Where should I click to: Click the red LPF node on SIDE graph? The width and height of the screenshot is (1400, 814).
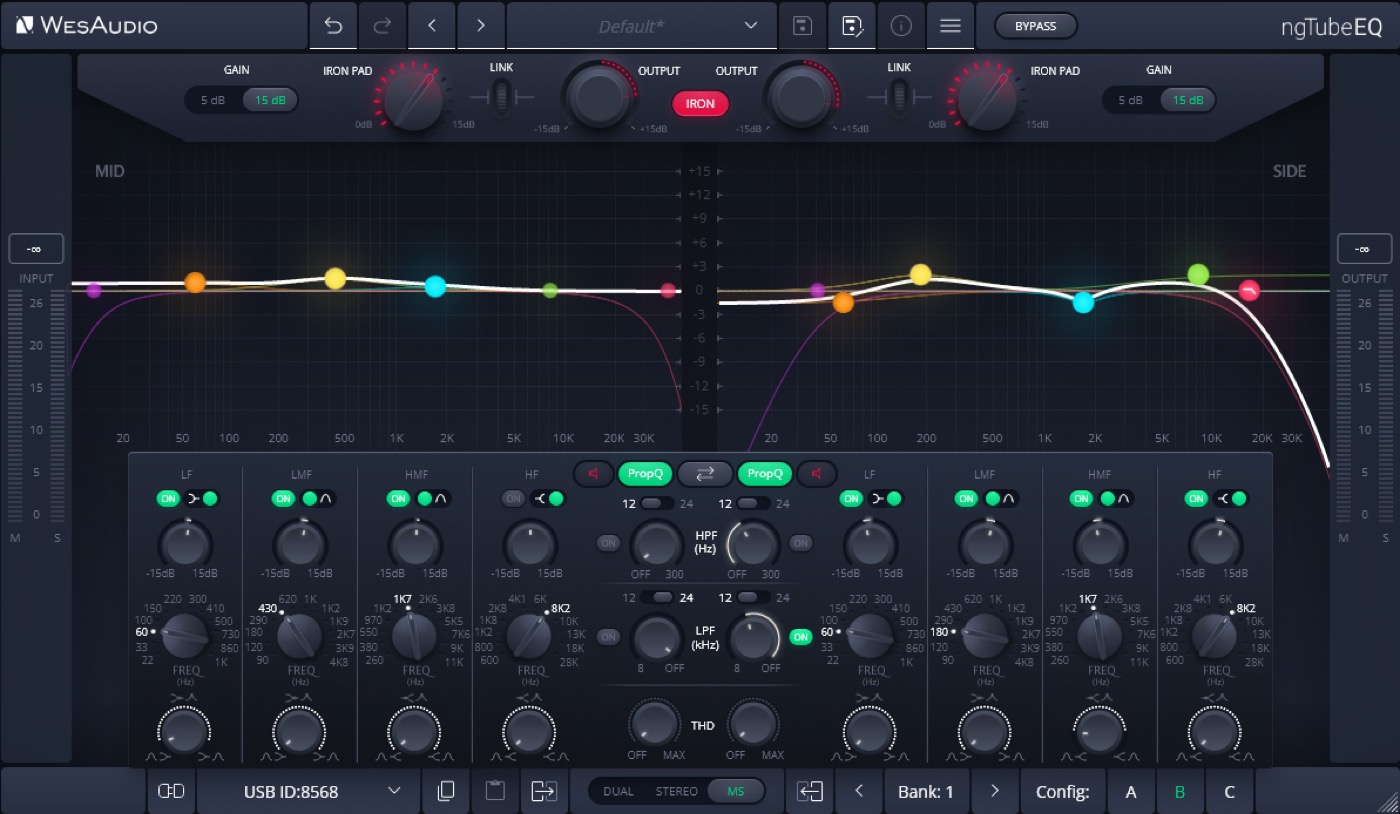point(1249,290)
